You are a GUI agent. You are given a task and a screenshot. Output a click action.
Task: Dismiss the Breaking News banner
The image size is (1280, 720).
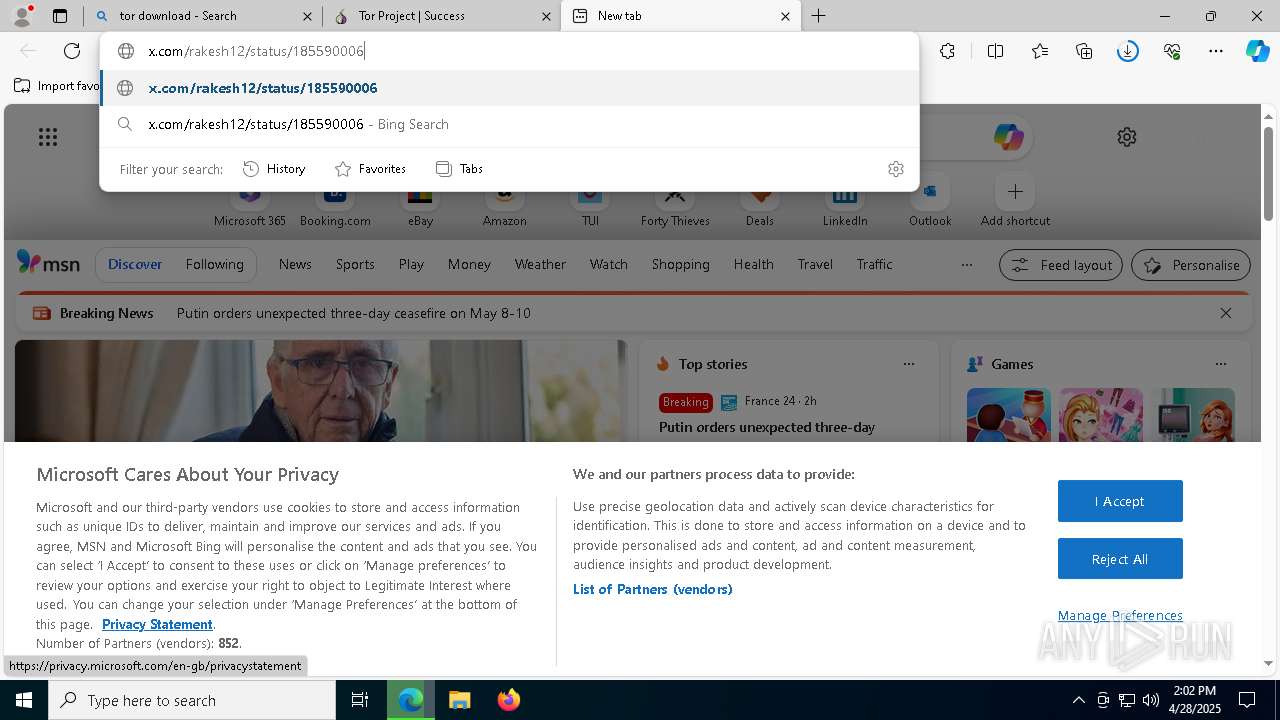pos(1226,313)
